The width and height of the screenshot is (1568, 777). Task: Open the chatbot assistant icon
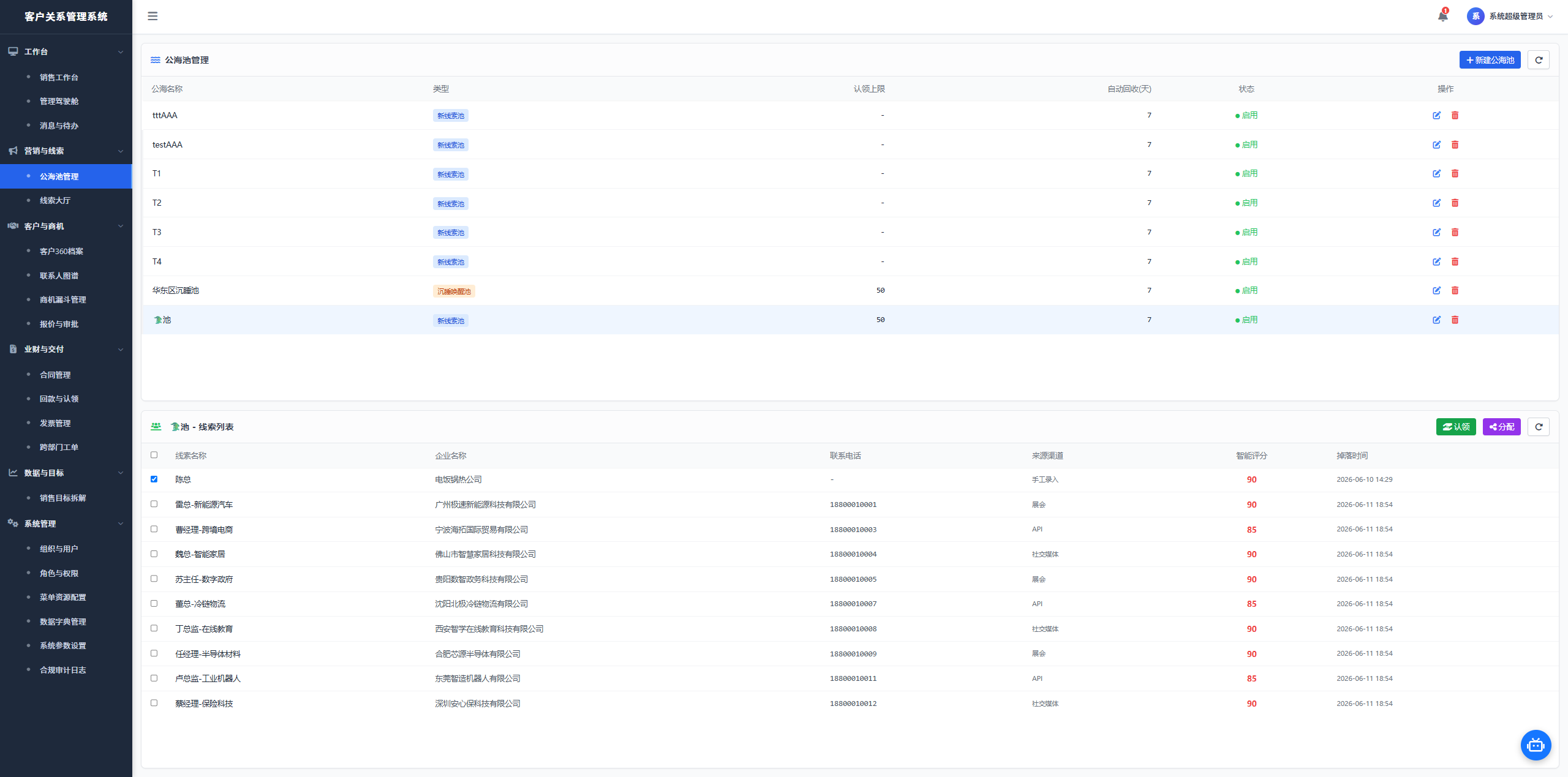pos(1536,745)
